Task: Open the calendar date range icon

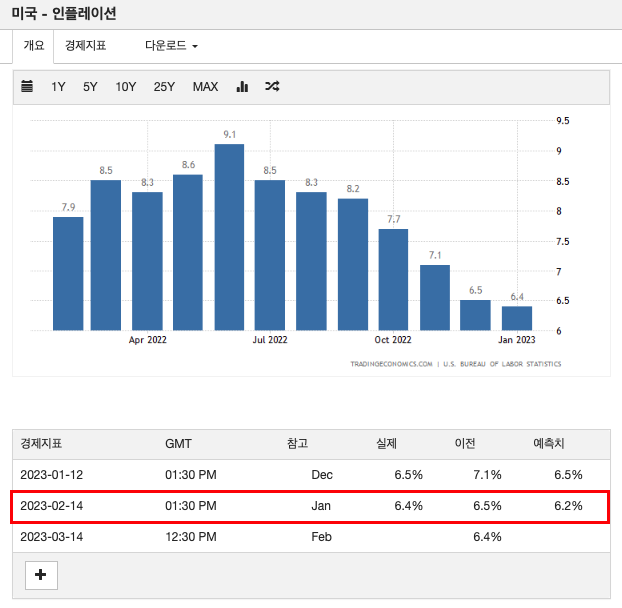Action: click(27, 86)
